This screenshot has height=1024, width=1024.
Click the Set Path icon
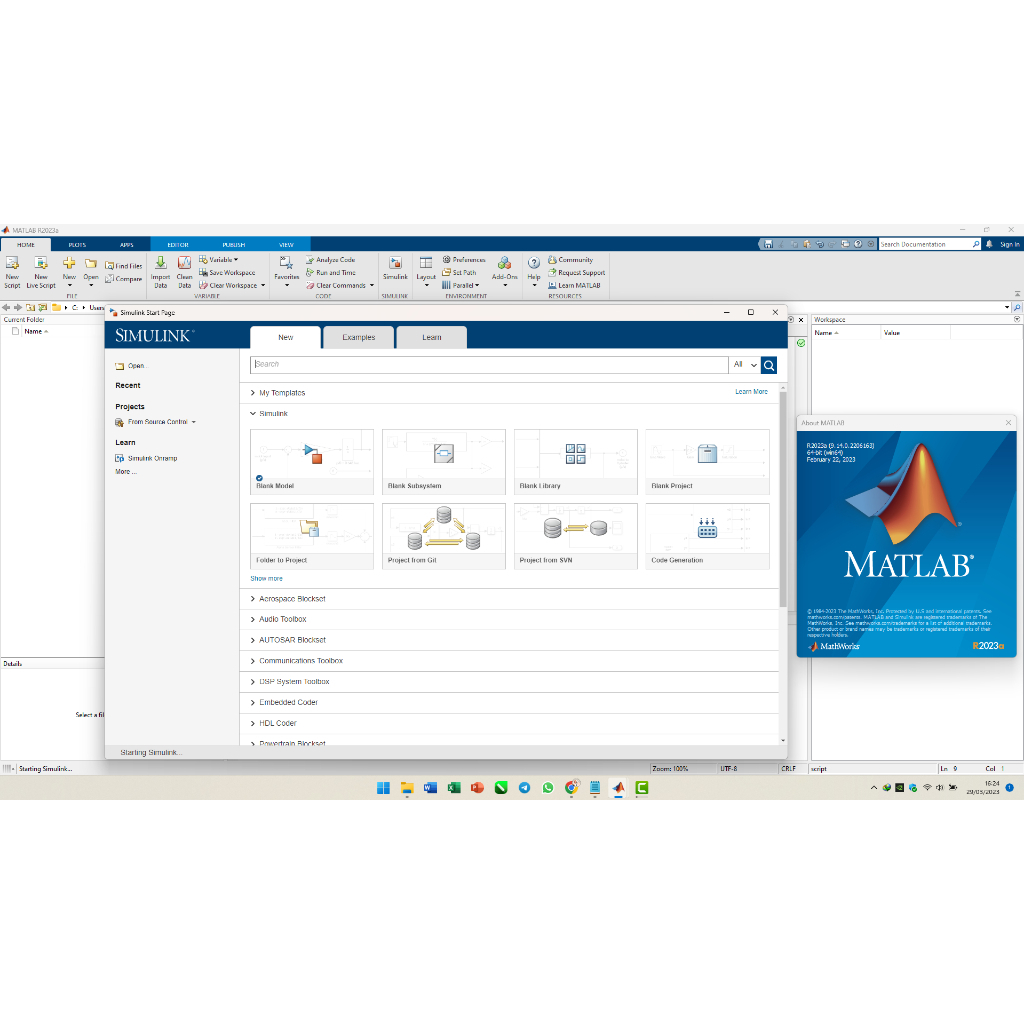pyautogui.click(x=446, y=272)
